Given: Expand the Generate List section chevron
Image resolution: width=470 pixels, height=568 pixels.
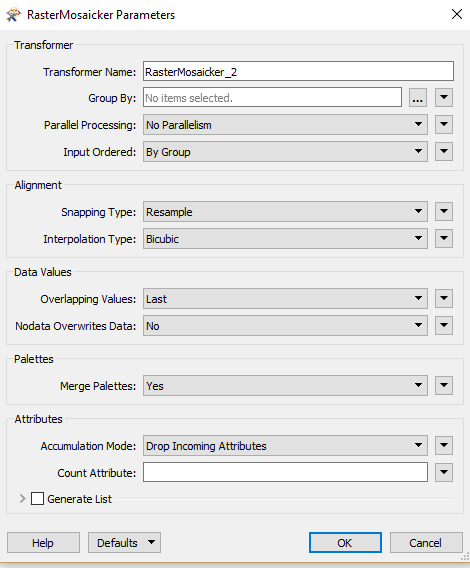Looking at the screenshot, I should click(x=22, y=498).
